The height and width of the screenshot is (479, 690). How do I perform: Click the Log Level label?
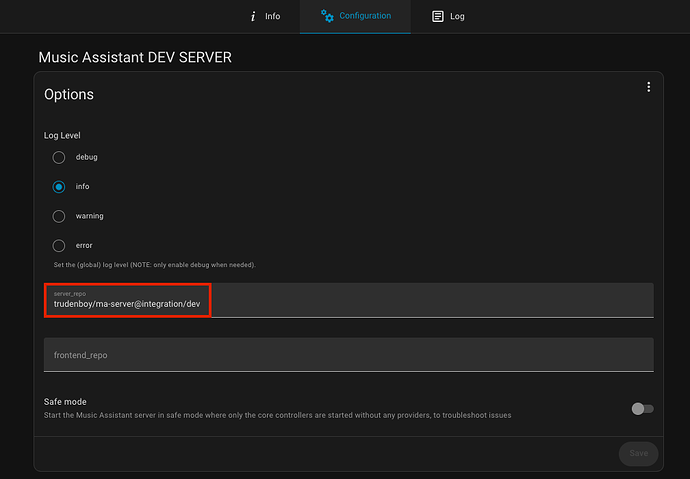pos(62,135)
